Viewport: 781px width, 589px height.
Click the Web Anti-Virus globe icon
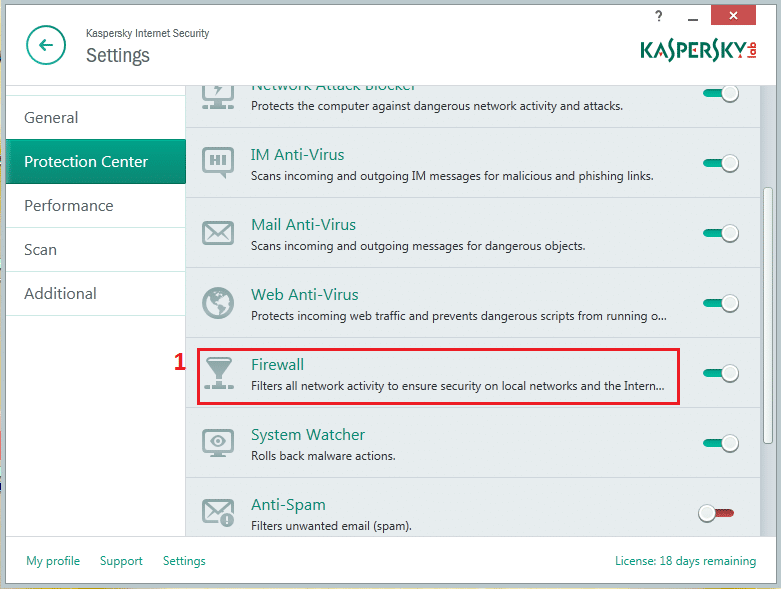coord(218,303)
